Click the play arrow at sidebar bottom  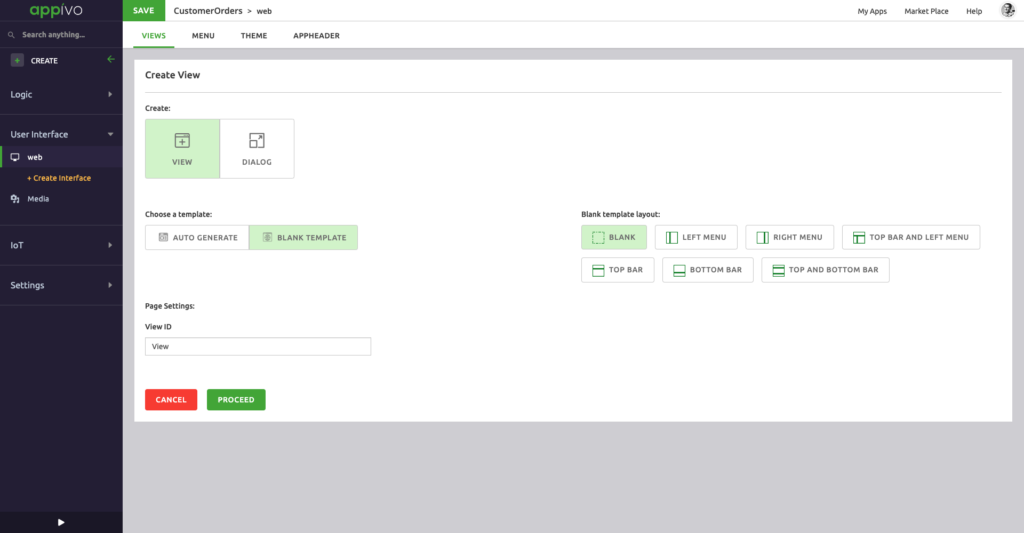tap(61, 522)
